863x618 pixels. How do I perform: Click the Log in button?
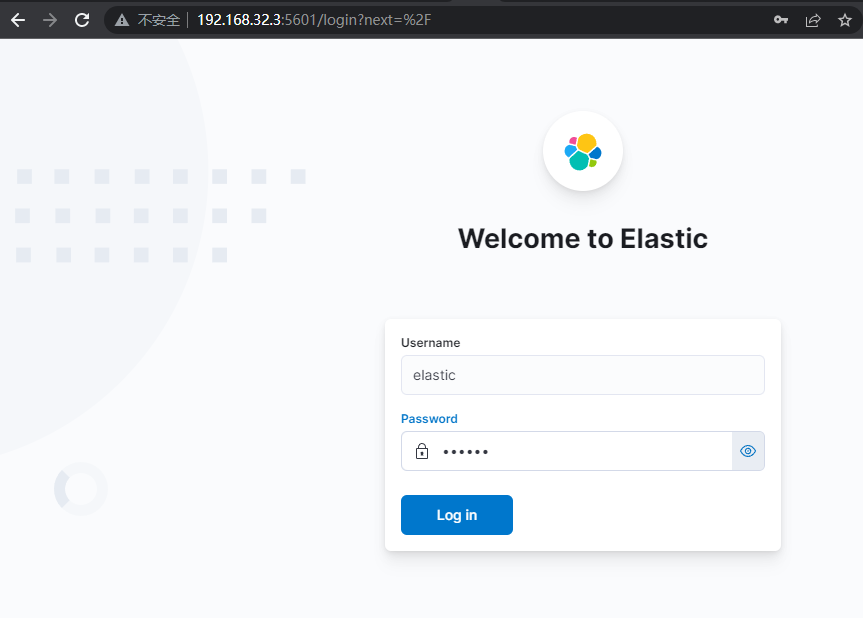pyautogui.click(x=457, y=515)
